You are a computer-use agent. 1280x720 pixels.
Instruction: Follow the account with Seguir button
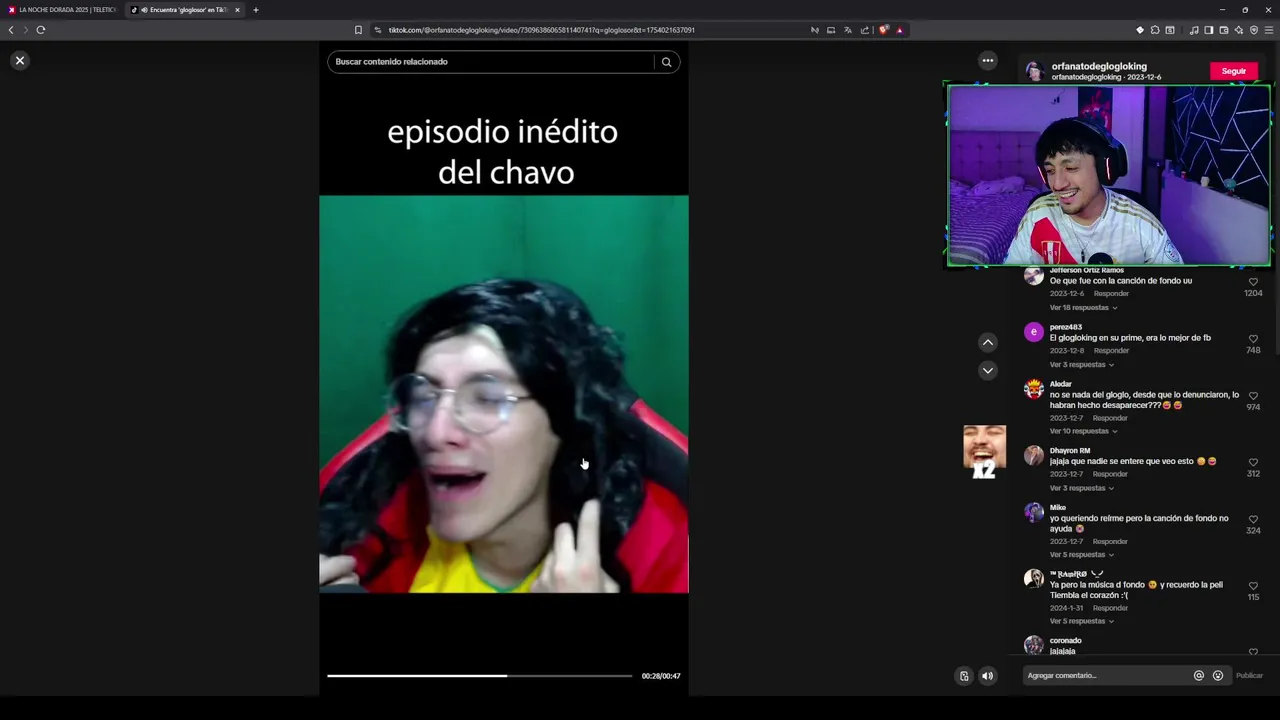point(1234,71)
